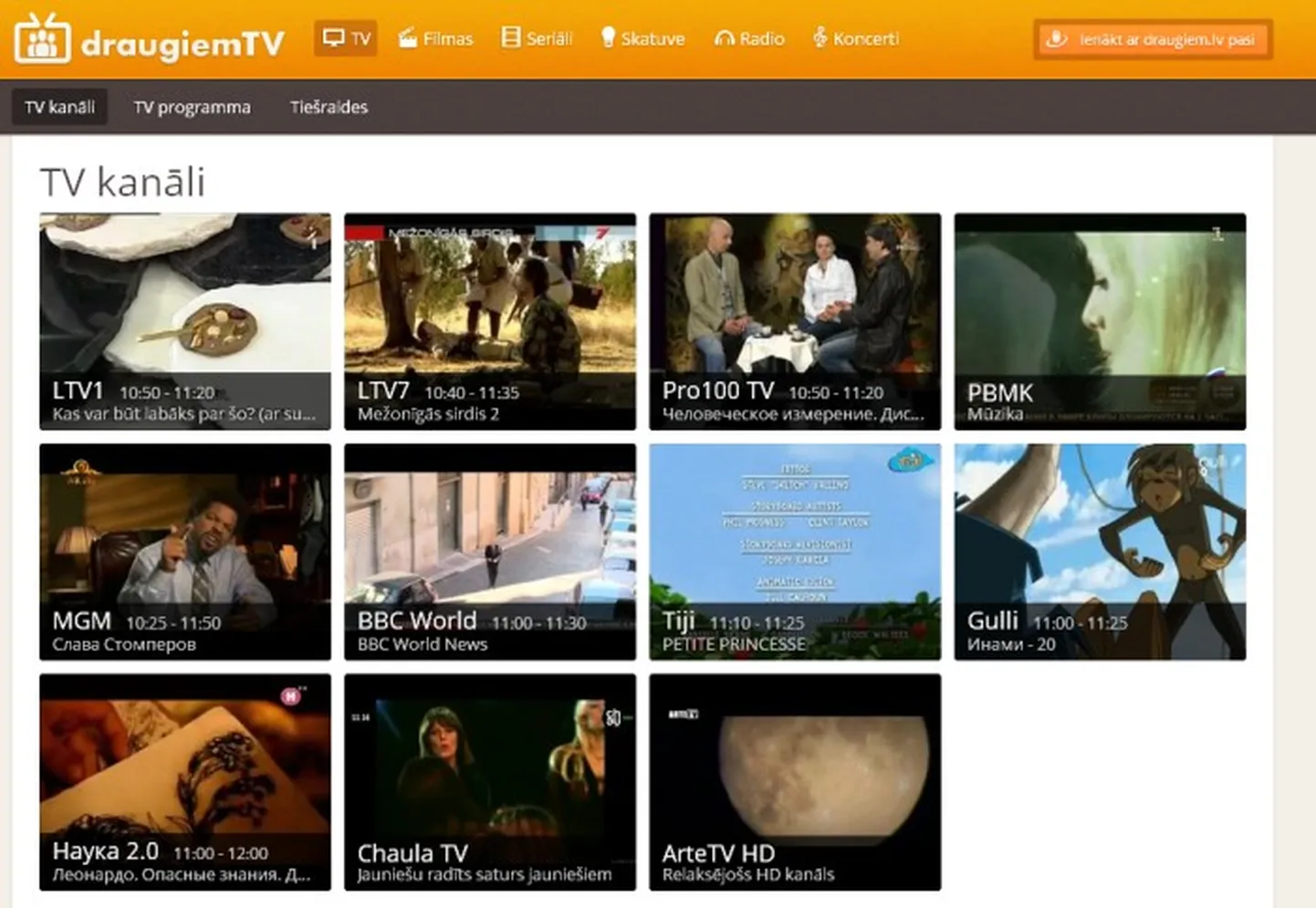1316x908 pixels.
Task: Click the 'Mūzika' label under PBMK
Action: pos(995,414)
